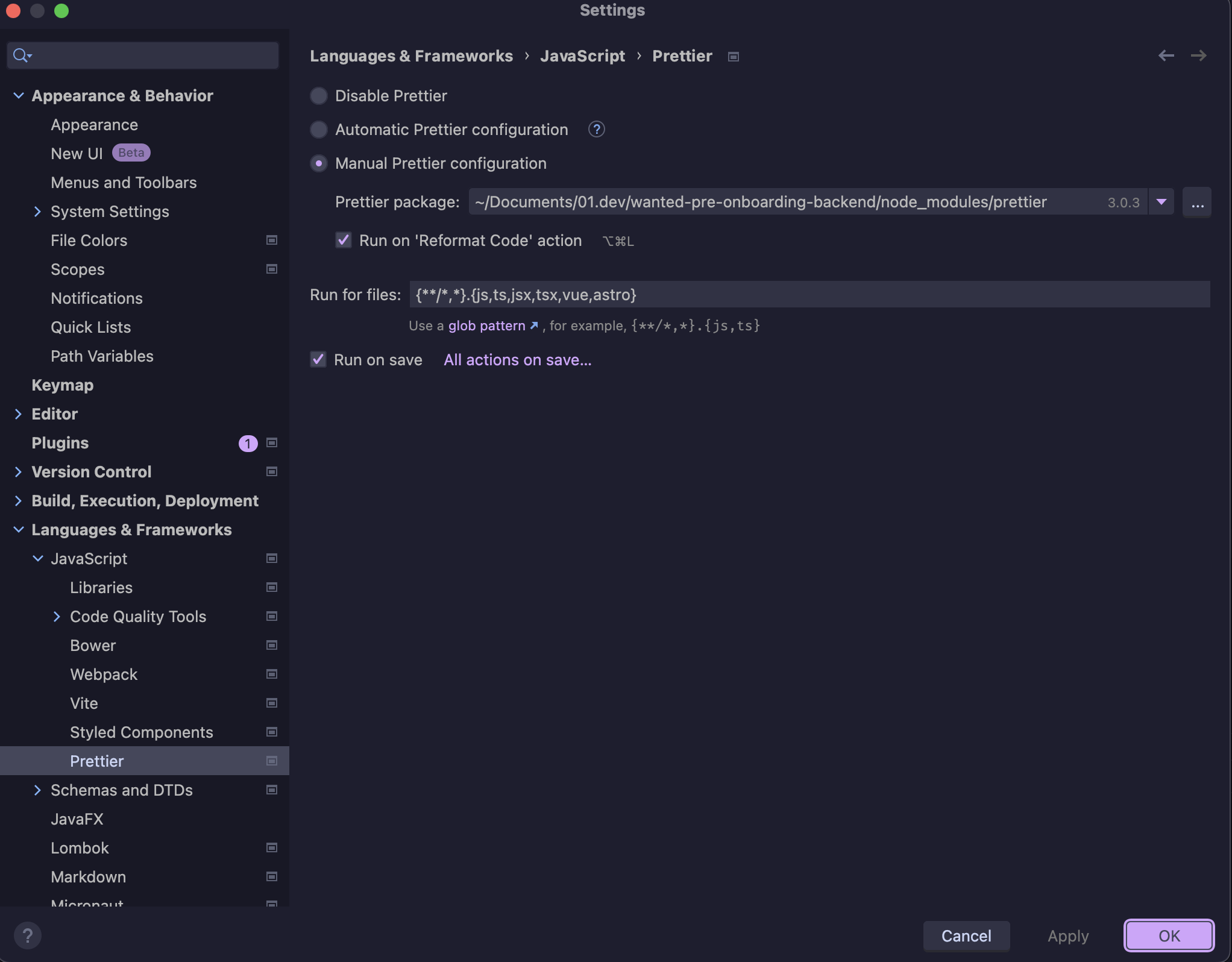Click inside the Run for files field
Screen dimensions: 1232x962
tap(809, 295)
